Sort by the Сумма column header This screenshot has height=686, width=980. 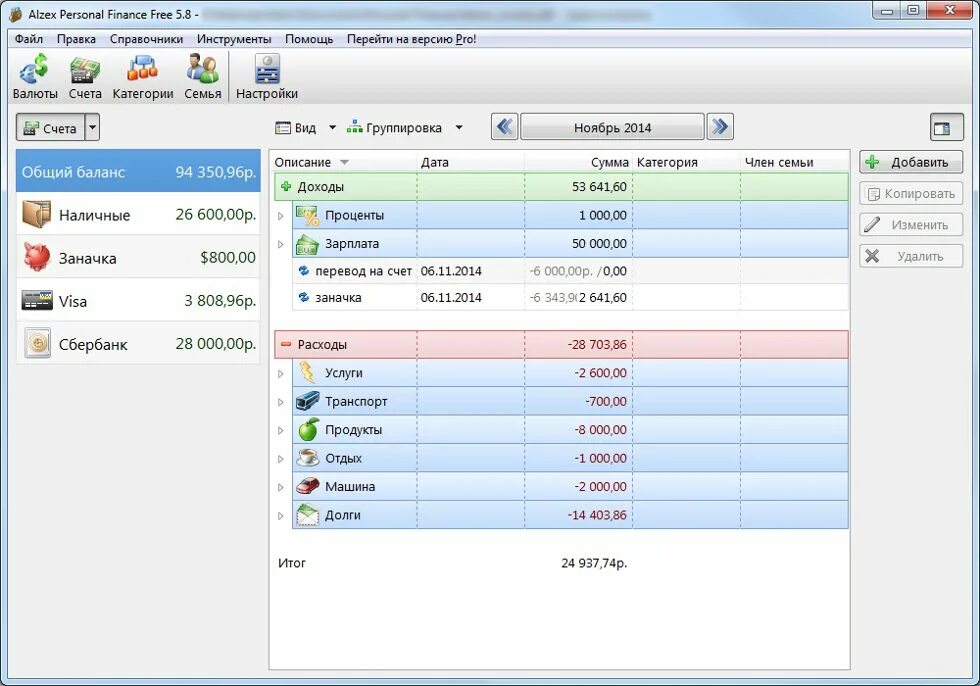tap(578, 162)
